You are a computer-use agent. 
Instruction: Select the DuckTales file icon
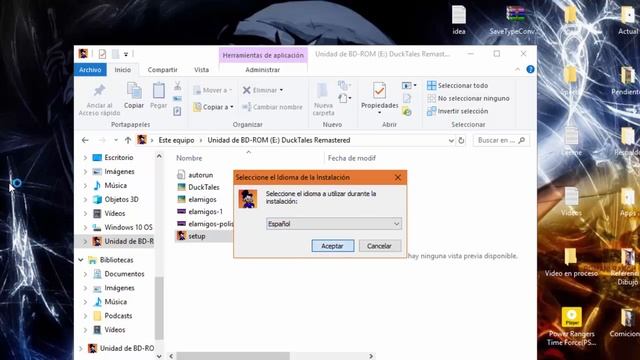click(x=181, y=187)
